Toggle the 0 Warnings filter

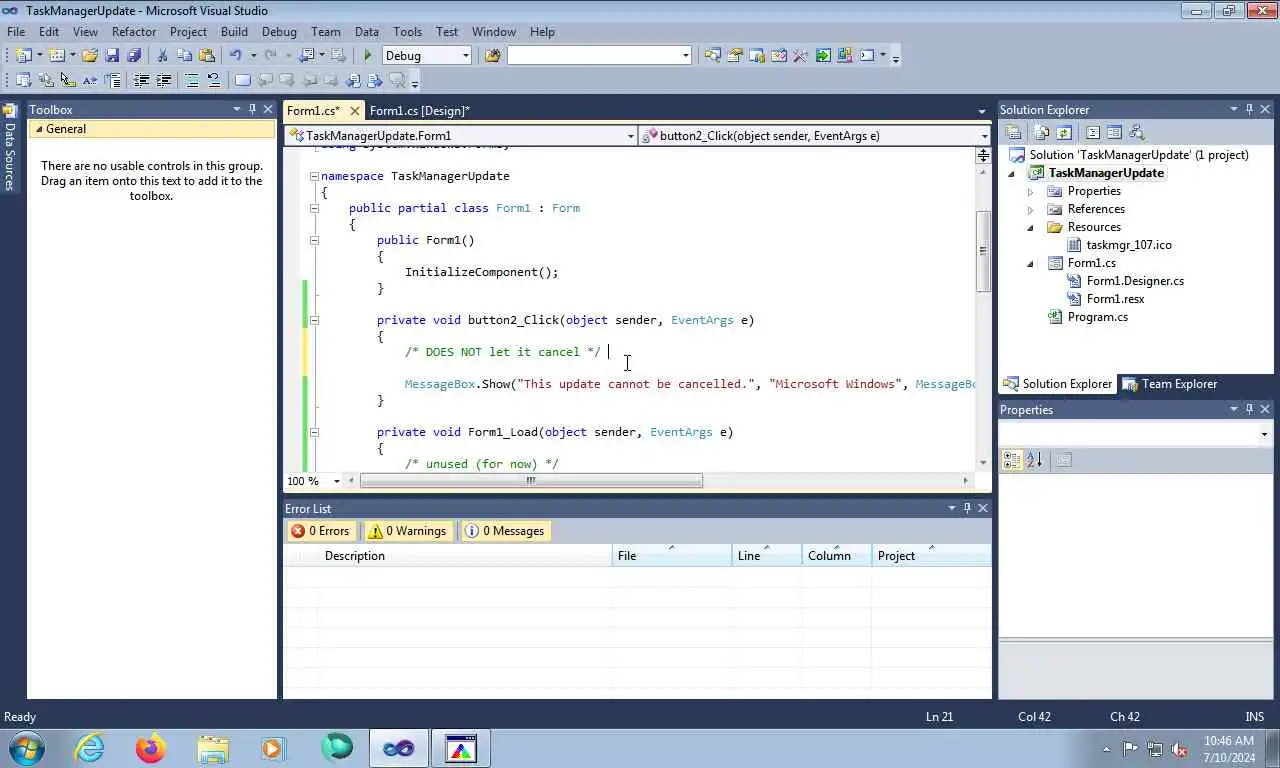[407, 531]
